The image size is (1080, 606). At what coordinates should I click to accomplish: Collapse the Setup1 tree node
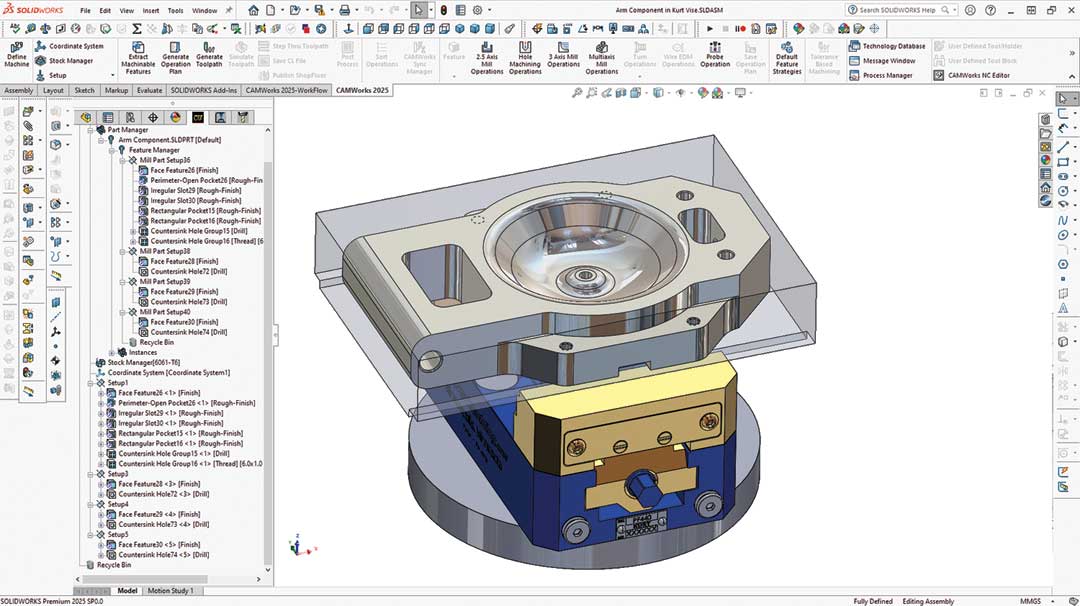[90, 383]
